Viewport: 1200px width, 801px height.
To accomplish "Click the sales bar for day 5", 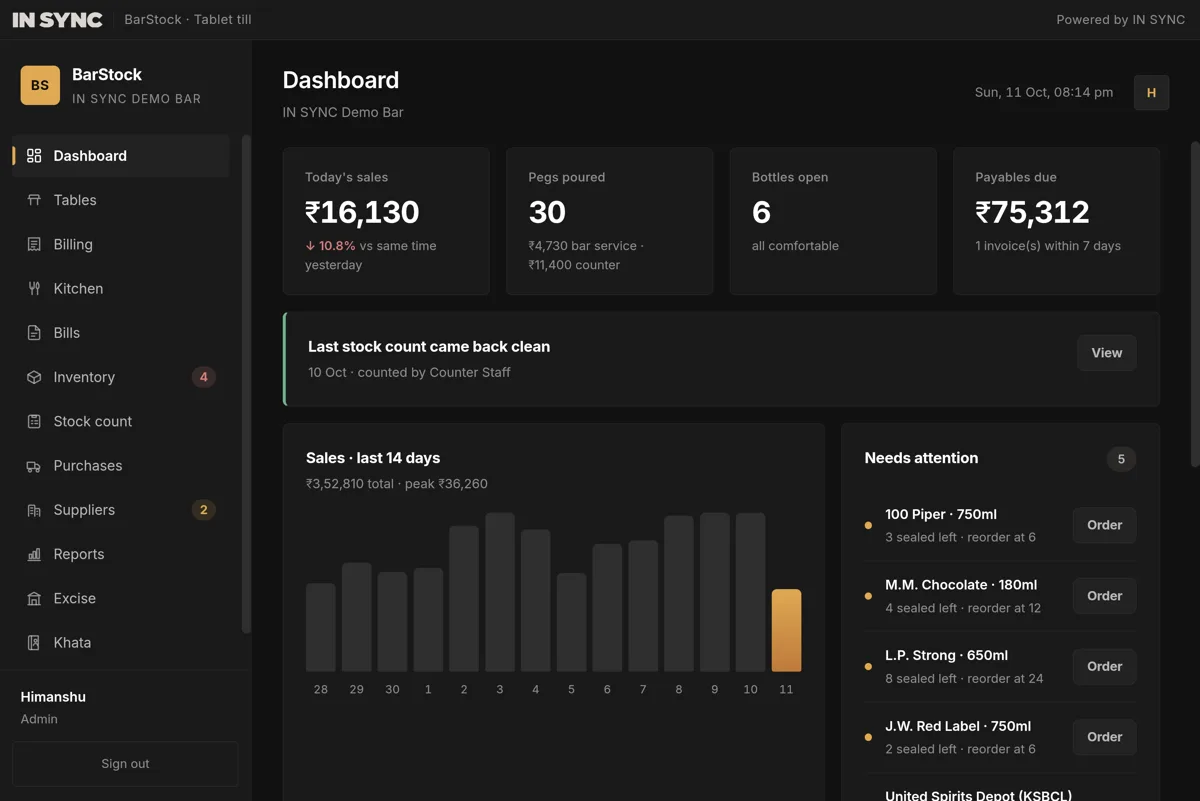I will 571,622.
